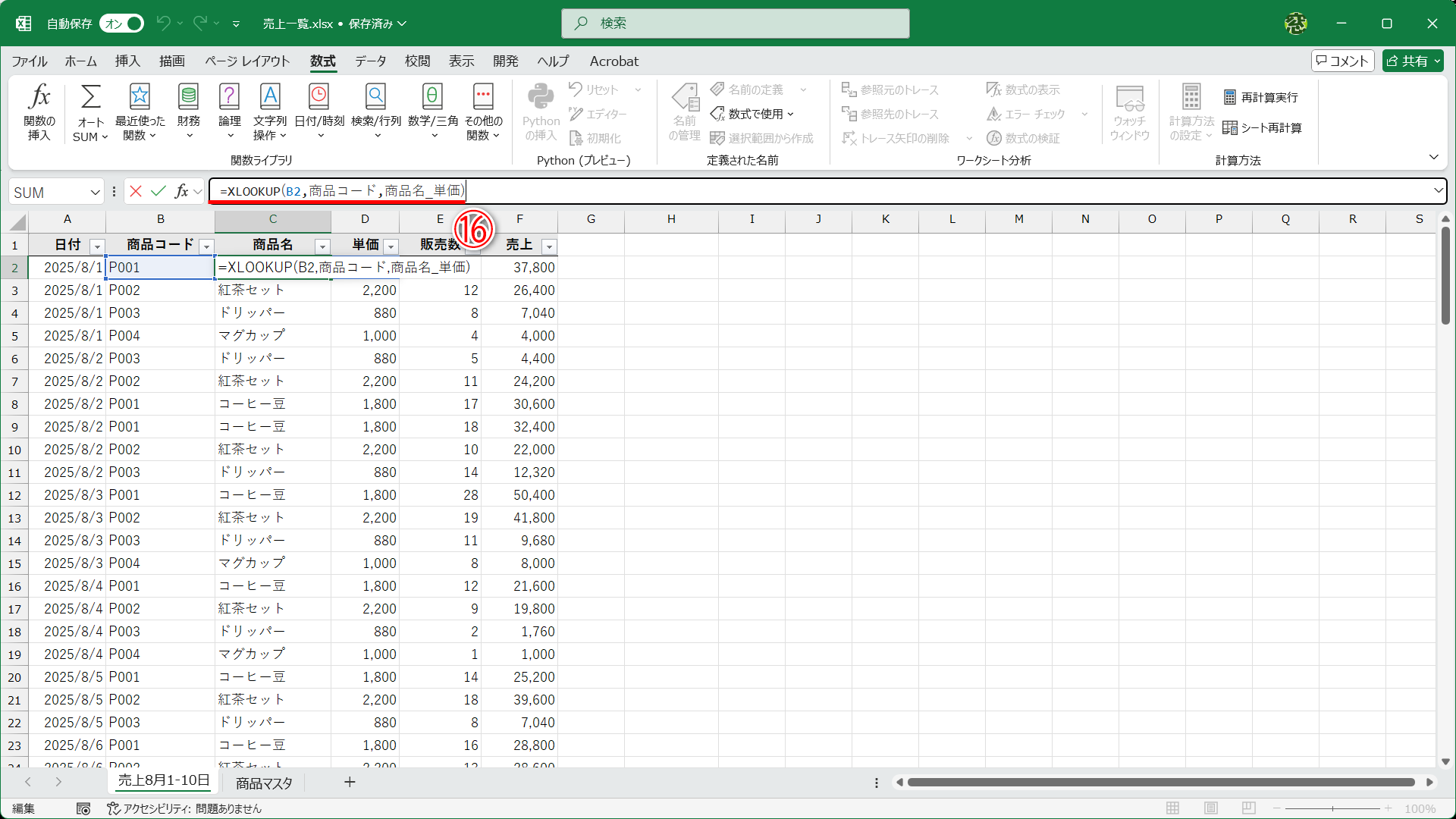Toggle 自動保存 (AutoSave) off
This screenshot has height=819, width=1456.
[x=121, y=24]
